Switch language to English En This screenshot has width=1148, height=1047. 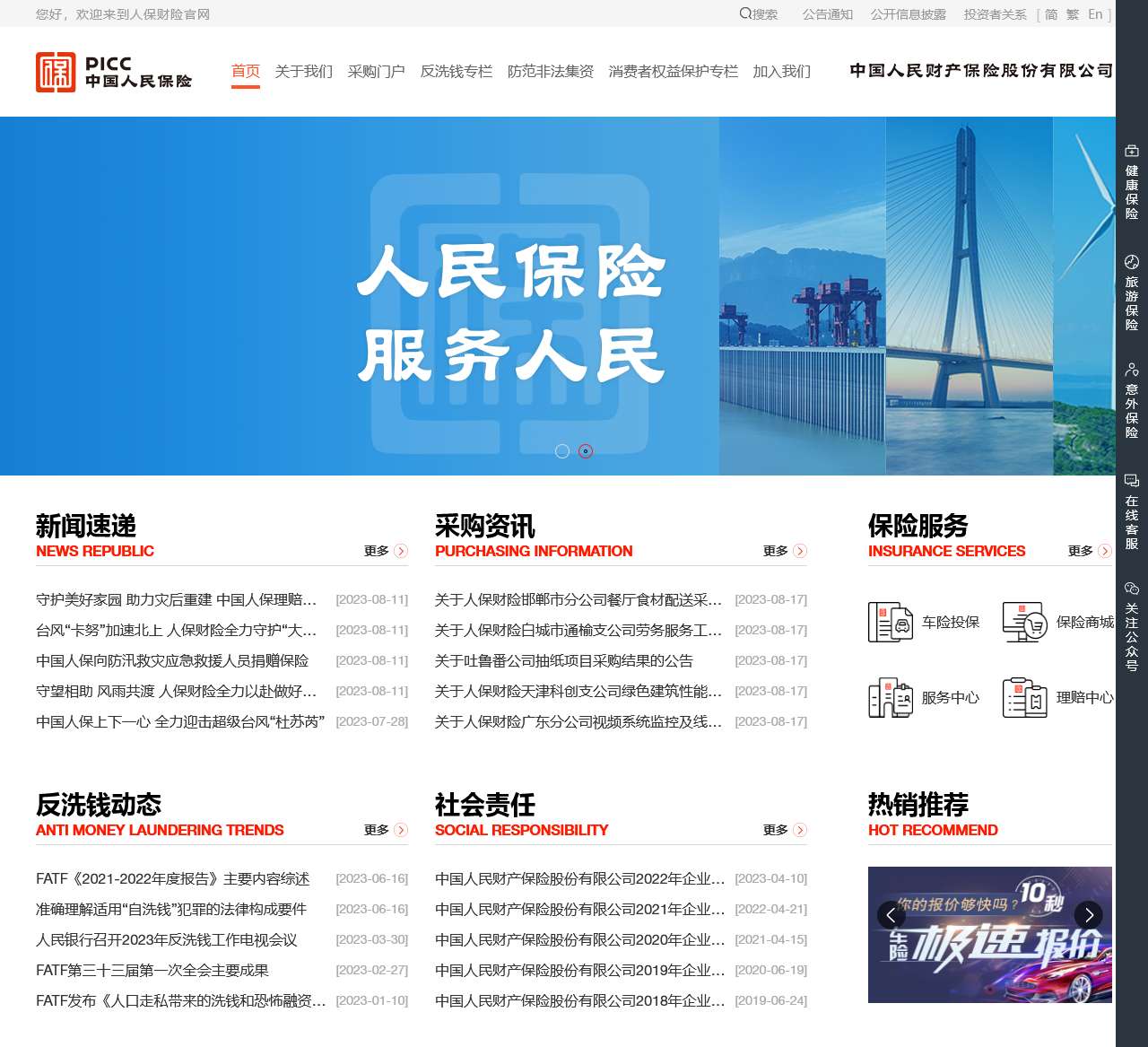point(1095,14)
